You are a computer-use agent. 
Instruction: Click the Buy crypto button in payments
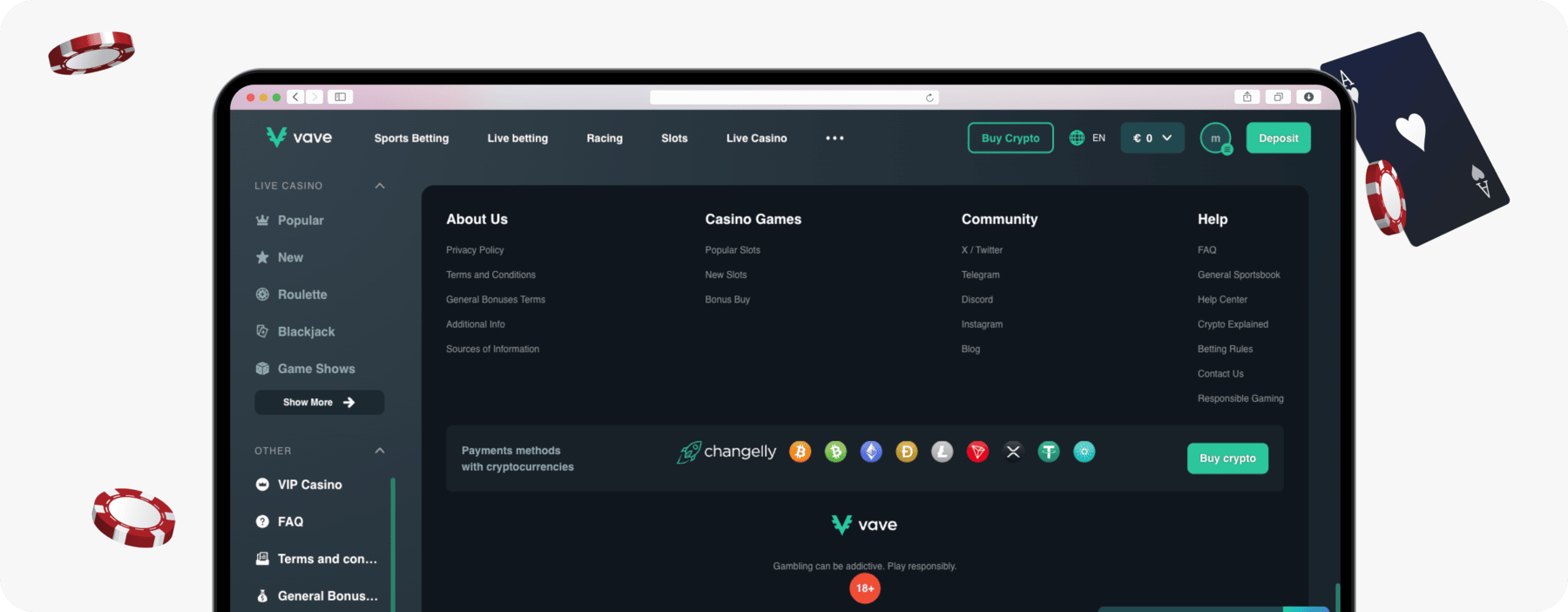[x=1227, y=459]
